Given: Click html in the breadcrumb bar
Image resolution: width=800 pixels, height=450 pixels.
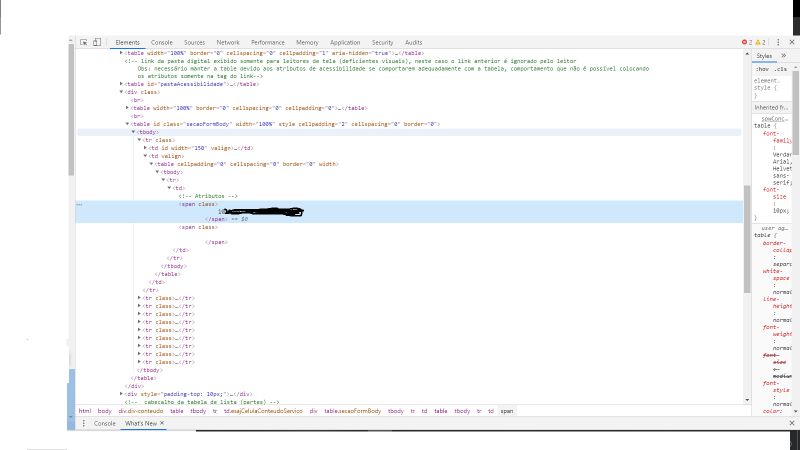Looking at the screenshot, I should pyautogui.click(x=85, y=411).
